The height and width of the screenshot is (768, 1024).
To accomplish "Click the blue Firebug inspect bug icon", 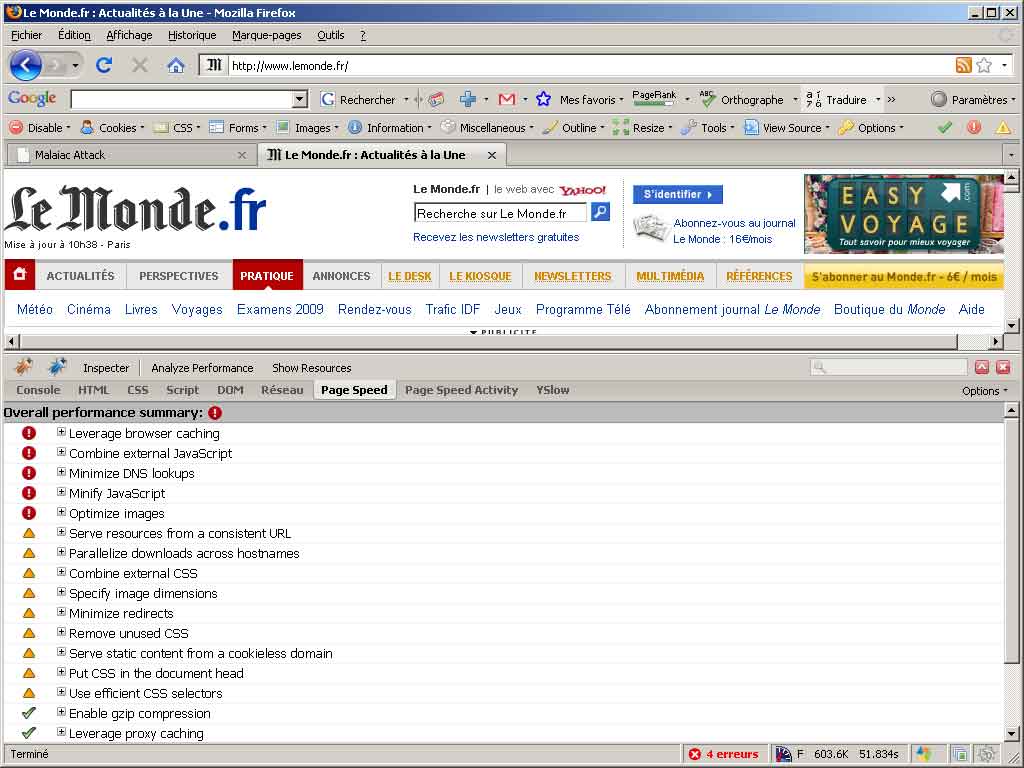I will click(57, 367).
